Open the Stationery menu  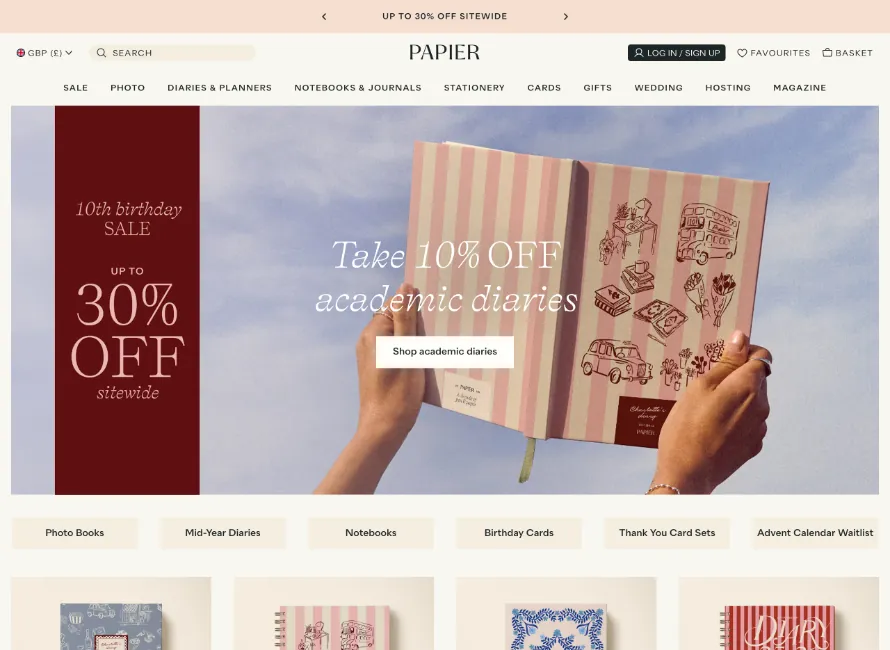click(474, 88)
